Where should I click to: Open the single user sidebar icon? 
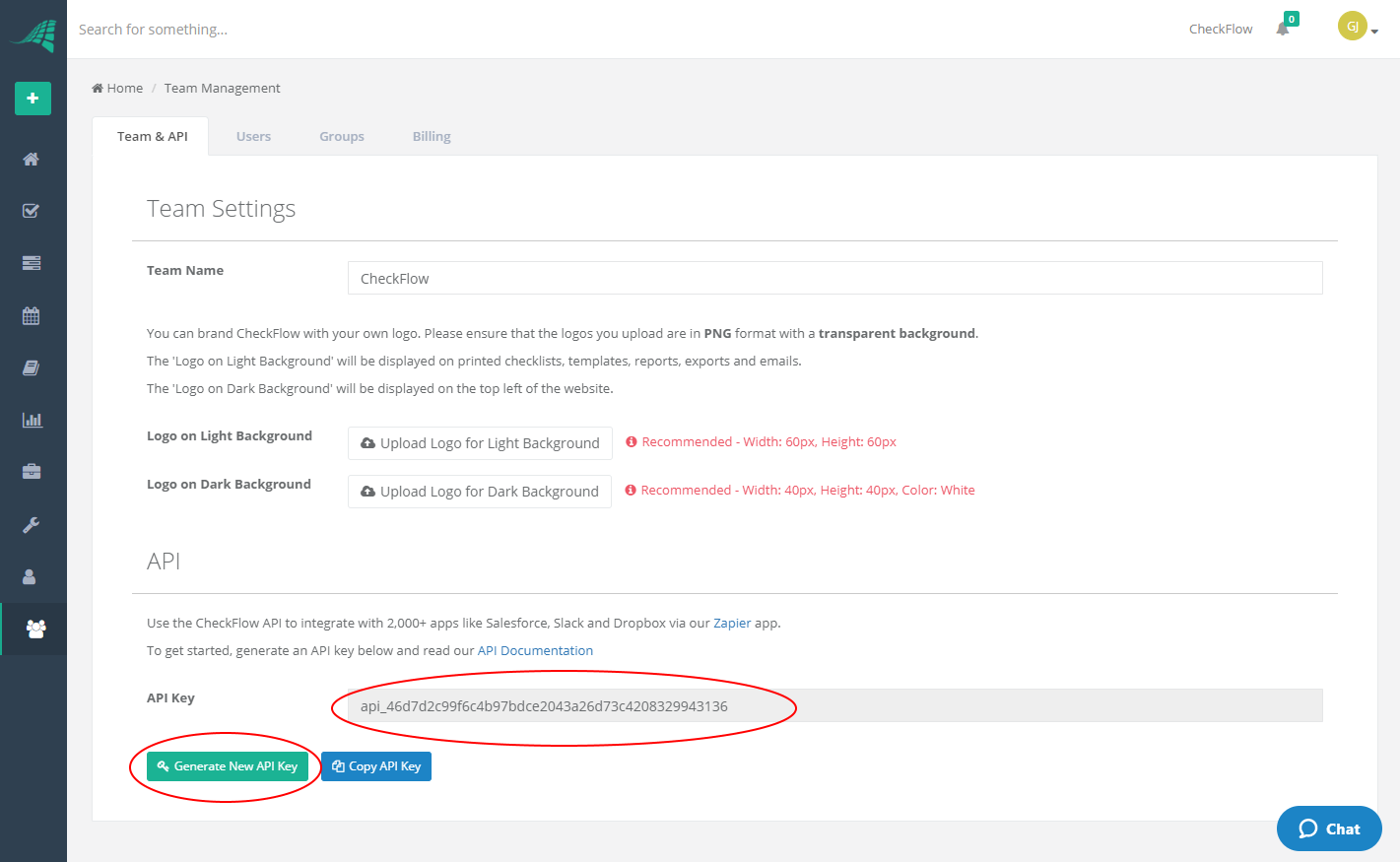click(x=30, y=577)
